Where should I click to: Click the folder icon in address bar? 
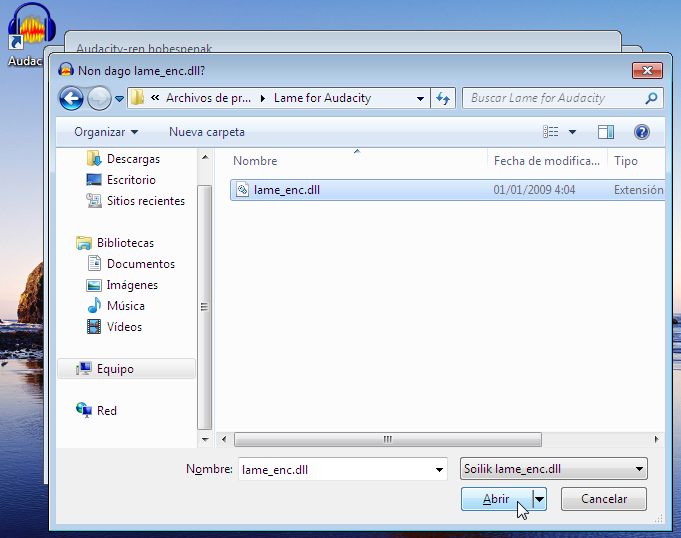click(138, 98)
